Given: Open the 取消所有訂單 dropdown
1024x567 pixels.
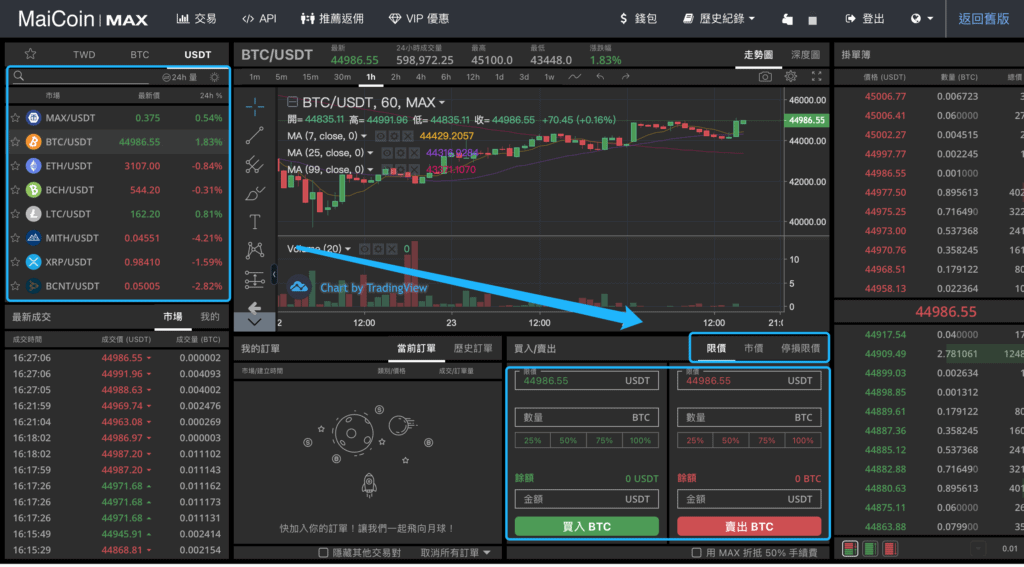Looking at the screenshot, I should click(x=455, y=553).
